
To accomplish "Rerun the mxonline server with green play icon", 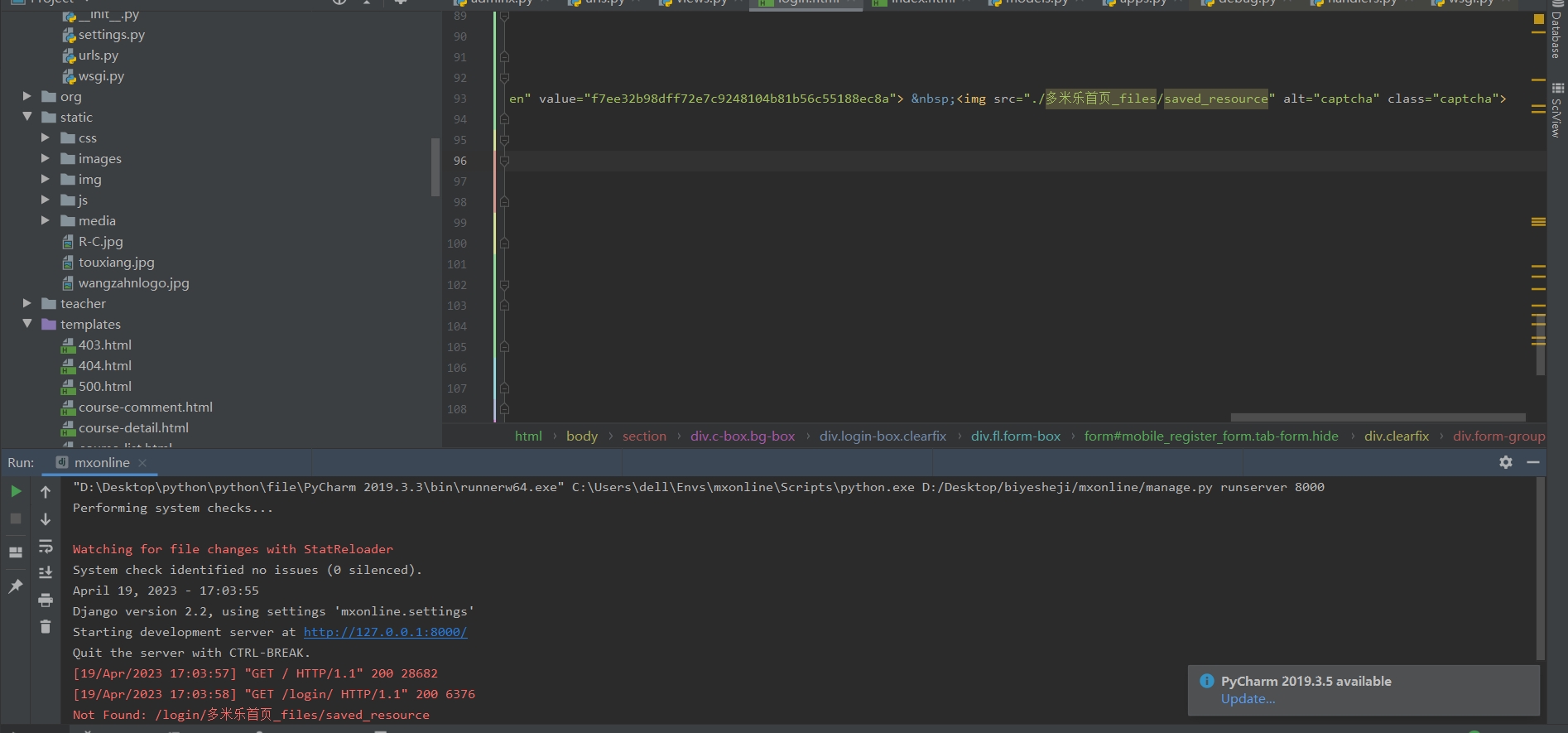I will 16,491.
